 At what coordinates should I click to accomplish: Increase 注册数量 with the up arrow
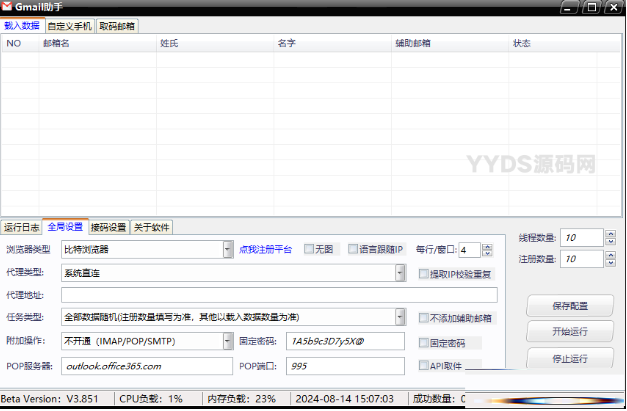pos(610,255)
